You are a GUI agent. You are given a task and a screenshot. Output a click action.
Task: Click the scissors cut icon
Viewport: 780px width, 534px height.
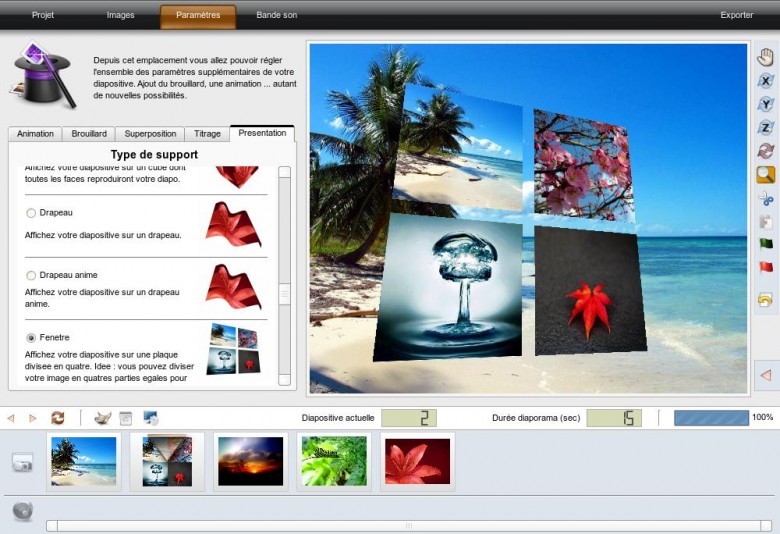[x=766, y=199]
